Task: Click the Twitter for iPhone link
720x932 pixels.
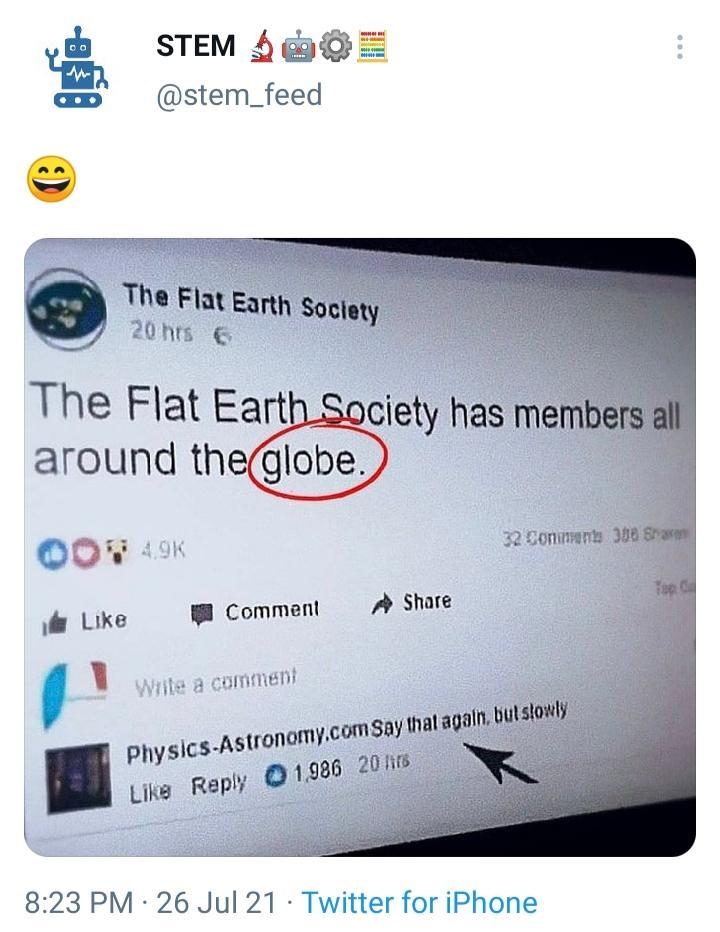Action: tap(419, 902)
